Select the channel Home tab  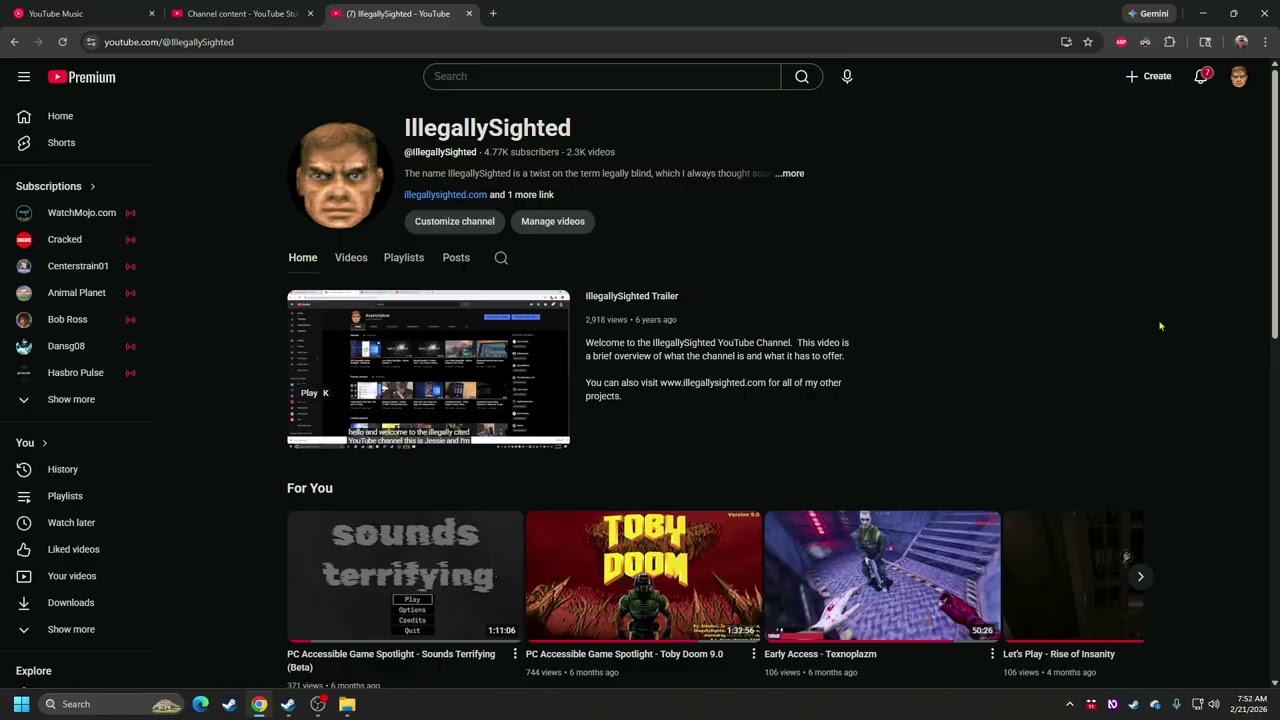pos(303,258)
